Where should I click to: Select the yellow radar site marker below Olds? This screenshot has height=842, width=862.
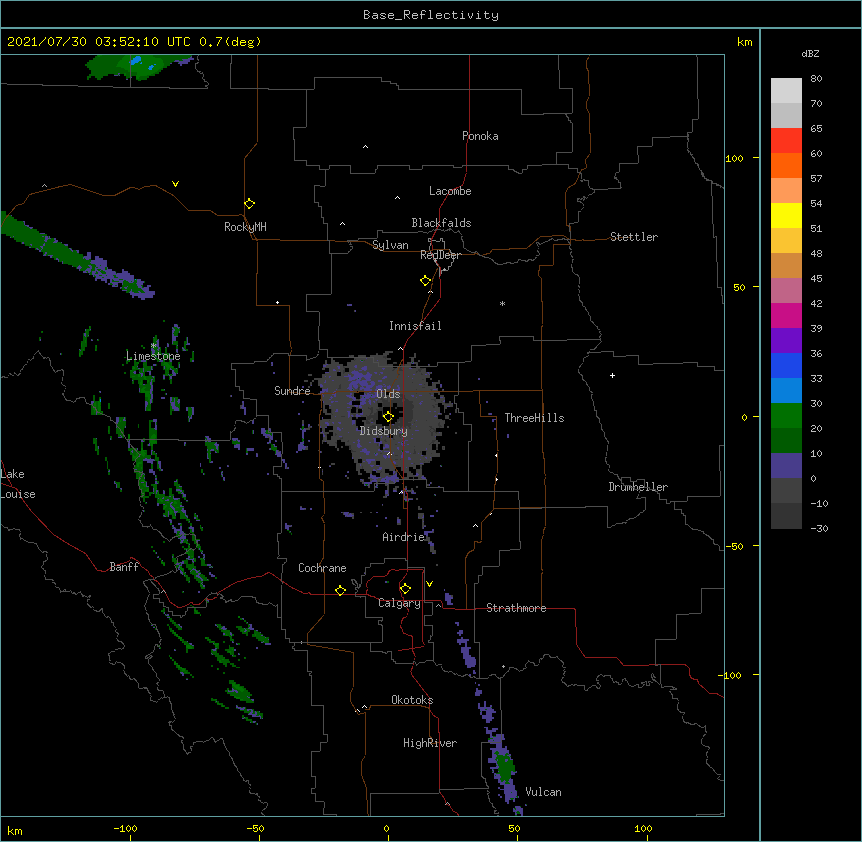(x=388, y=417)
